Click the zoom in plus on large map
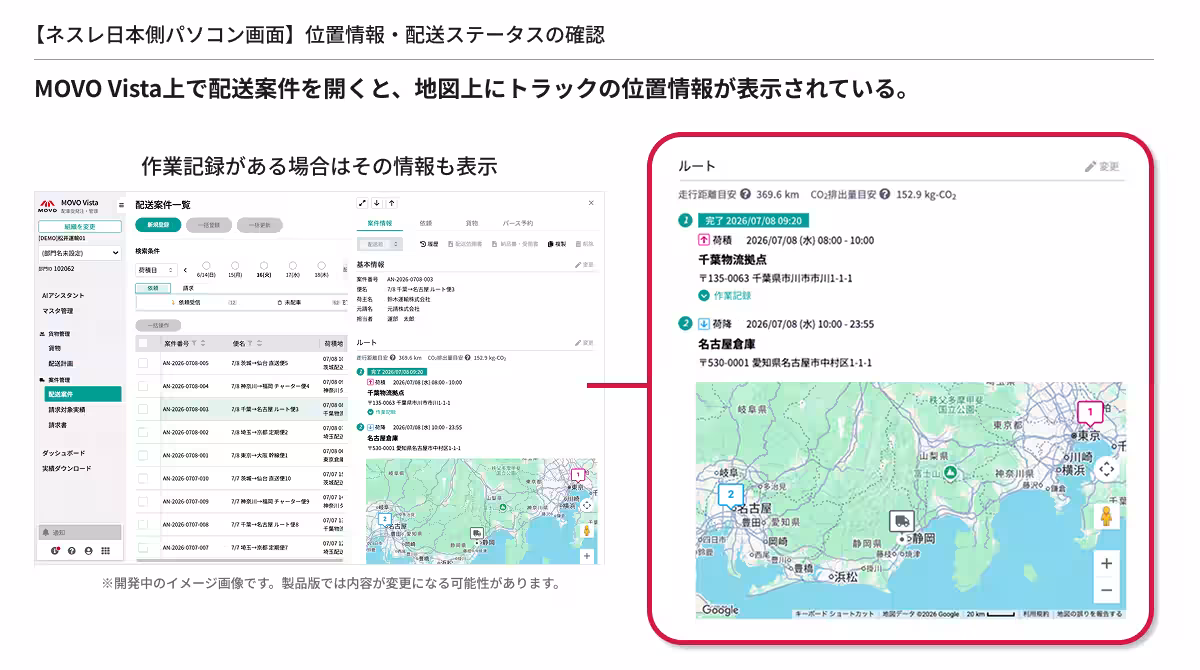The width and height of the screenshot is (1200, 670). point(1106,564)
